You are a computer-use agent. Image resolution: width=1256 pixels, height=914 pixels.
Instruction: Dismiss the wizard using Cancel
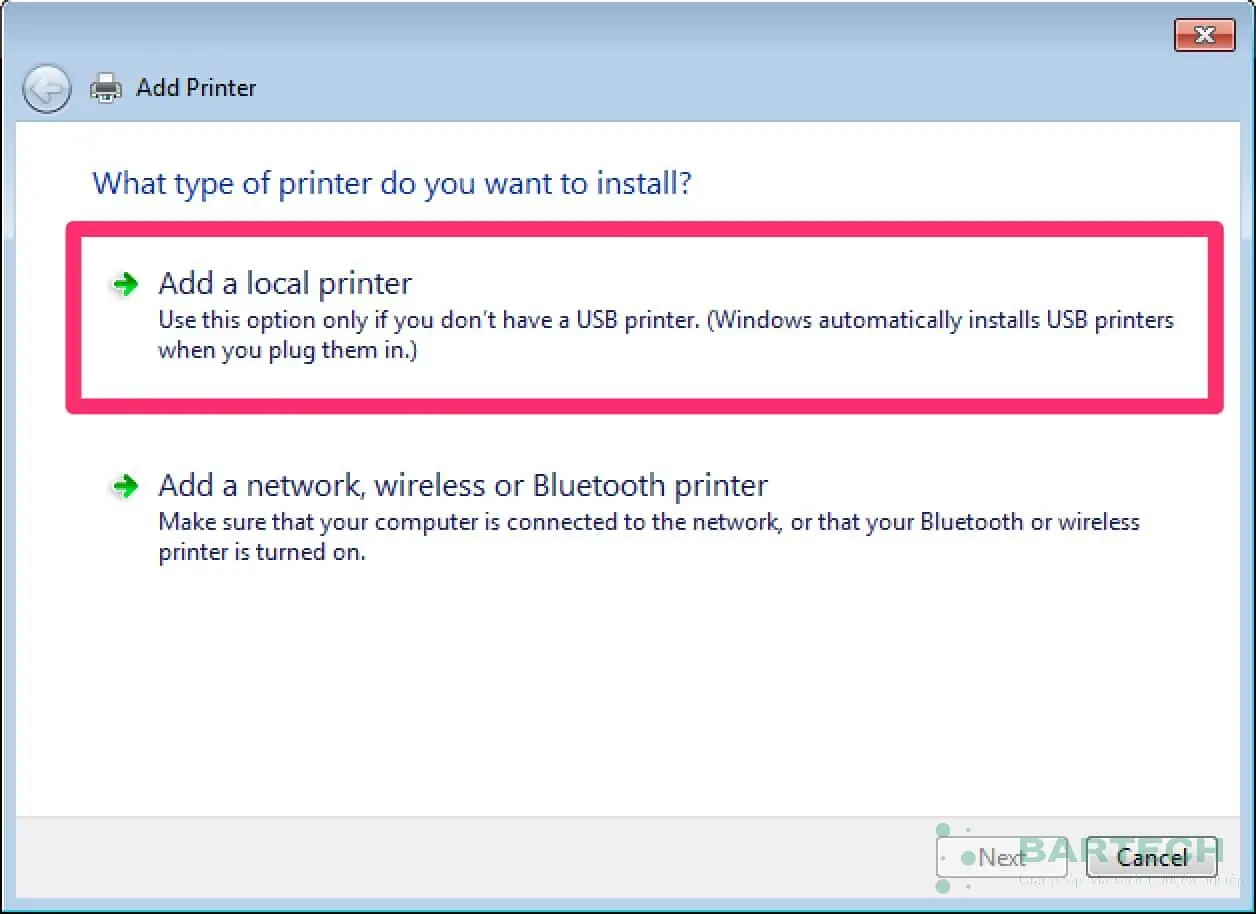coord(1151,857)
